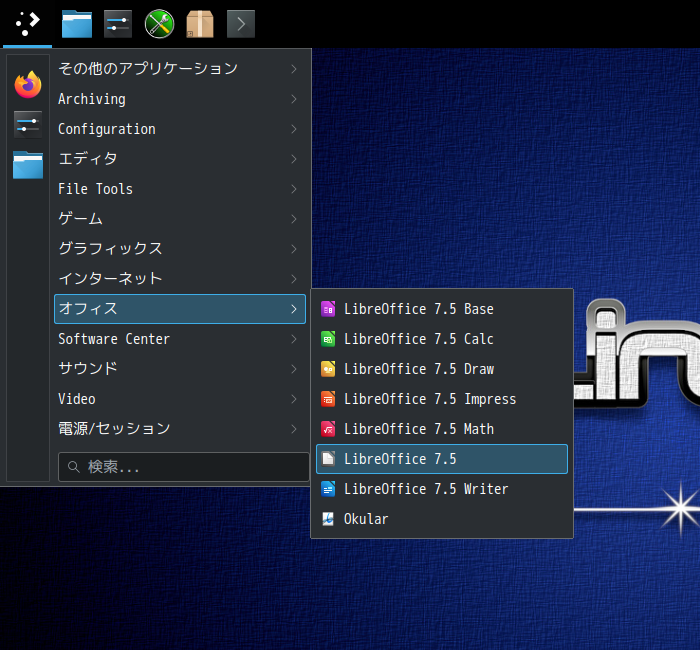Focus the 検索... search field
700x650 pixels.
pos(183,467)
